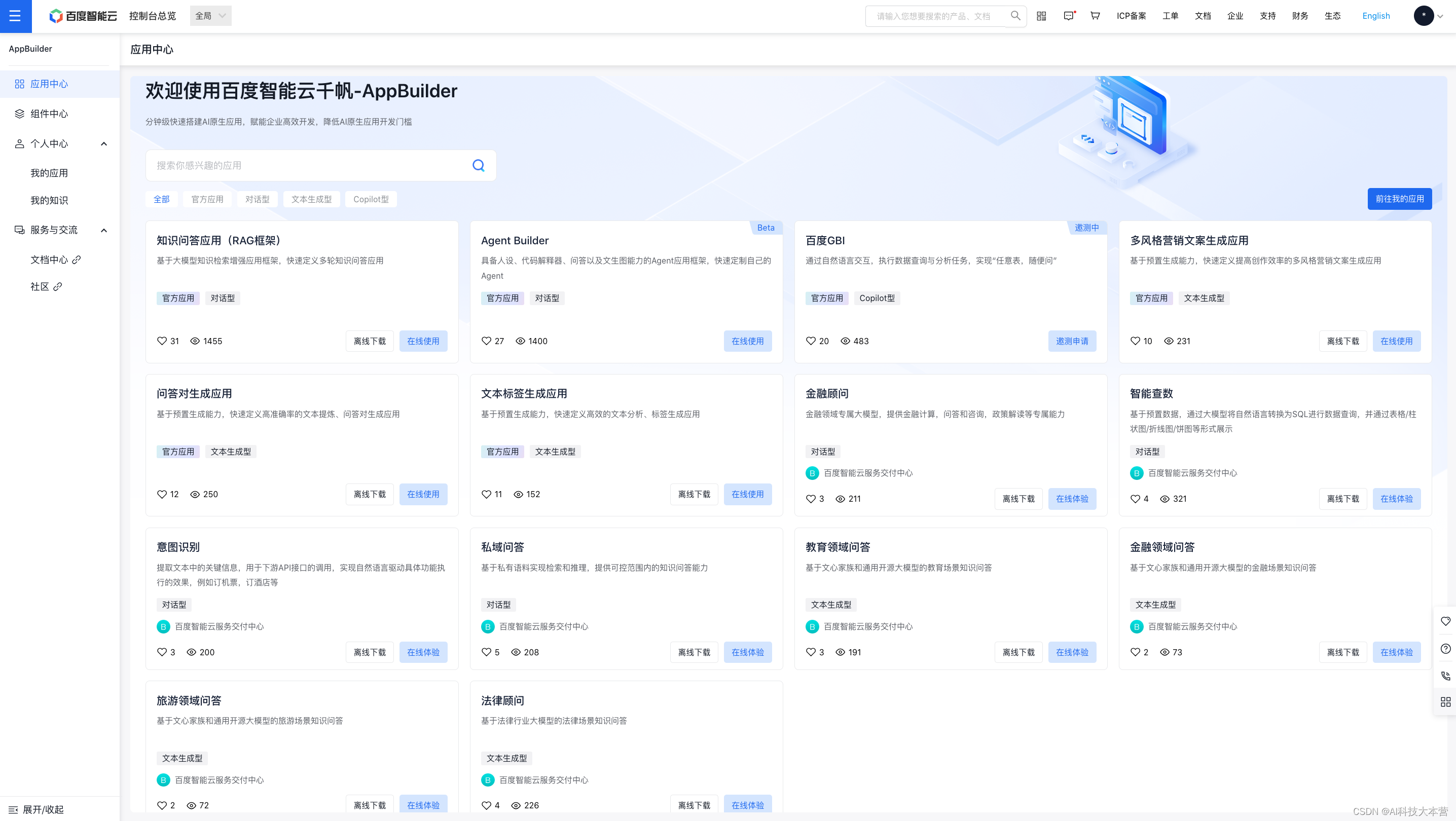Click the shopping cart icon in header

[x=1095, y=16]
